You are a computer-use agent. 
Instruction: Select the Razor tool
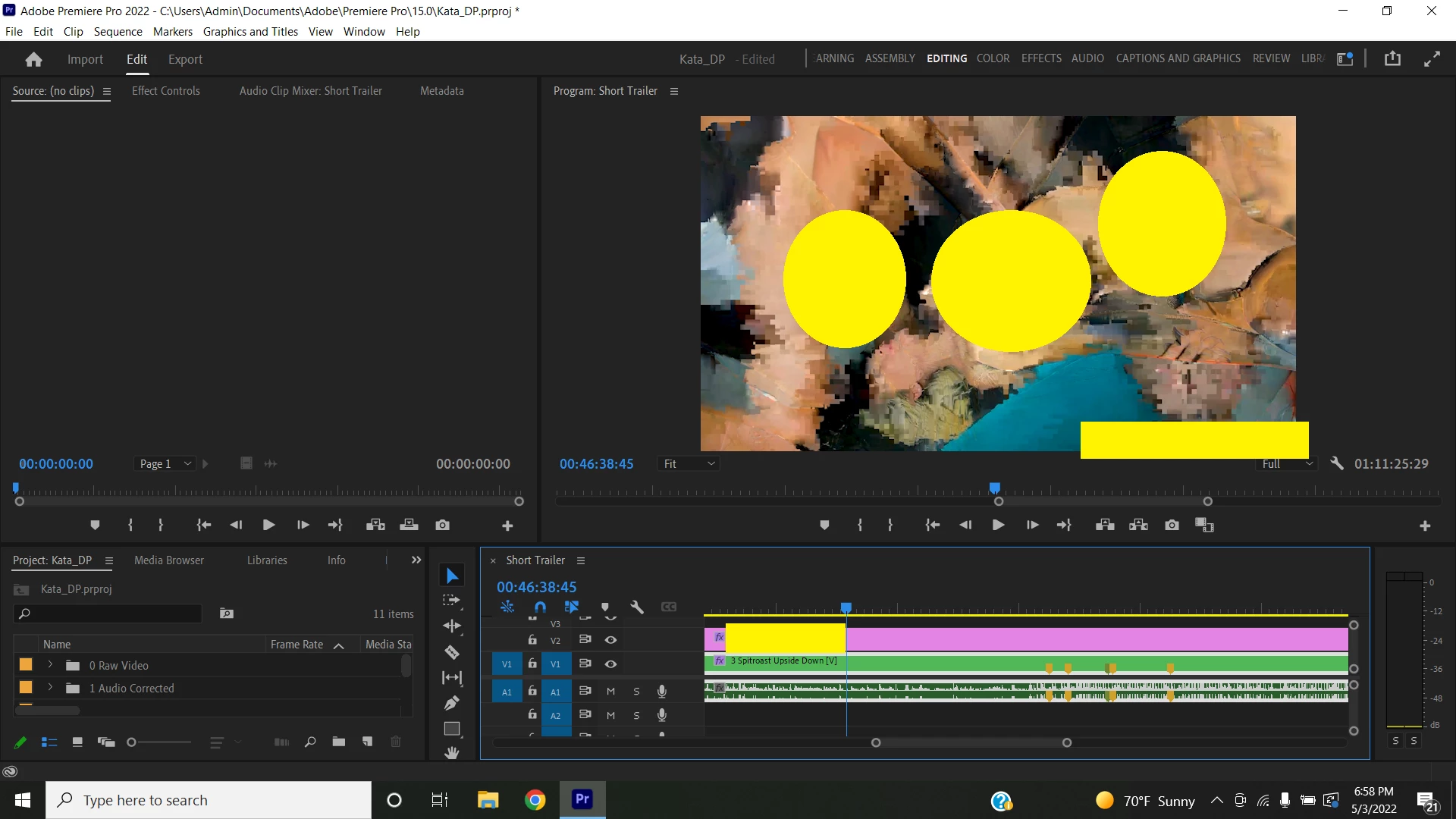452,652
